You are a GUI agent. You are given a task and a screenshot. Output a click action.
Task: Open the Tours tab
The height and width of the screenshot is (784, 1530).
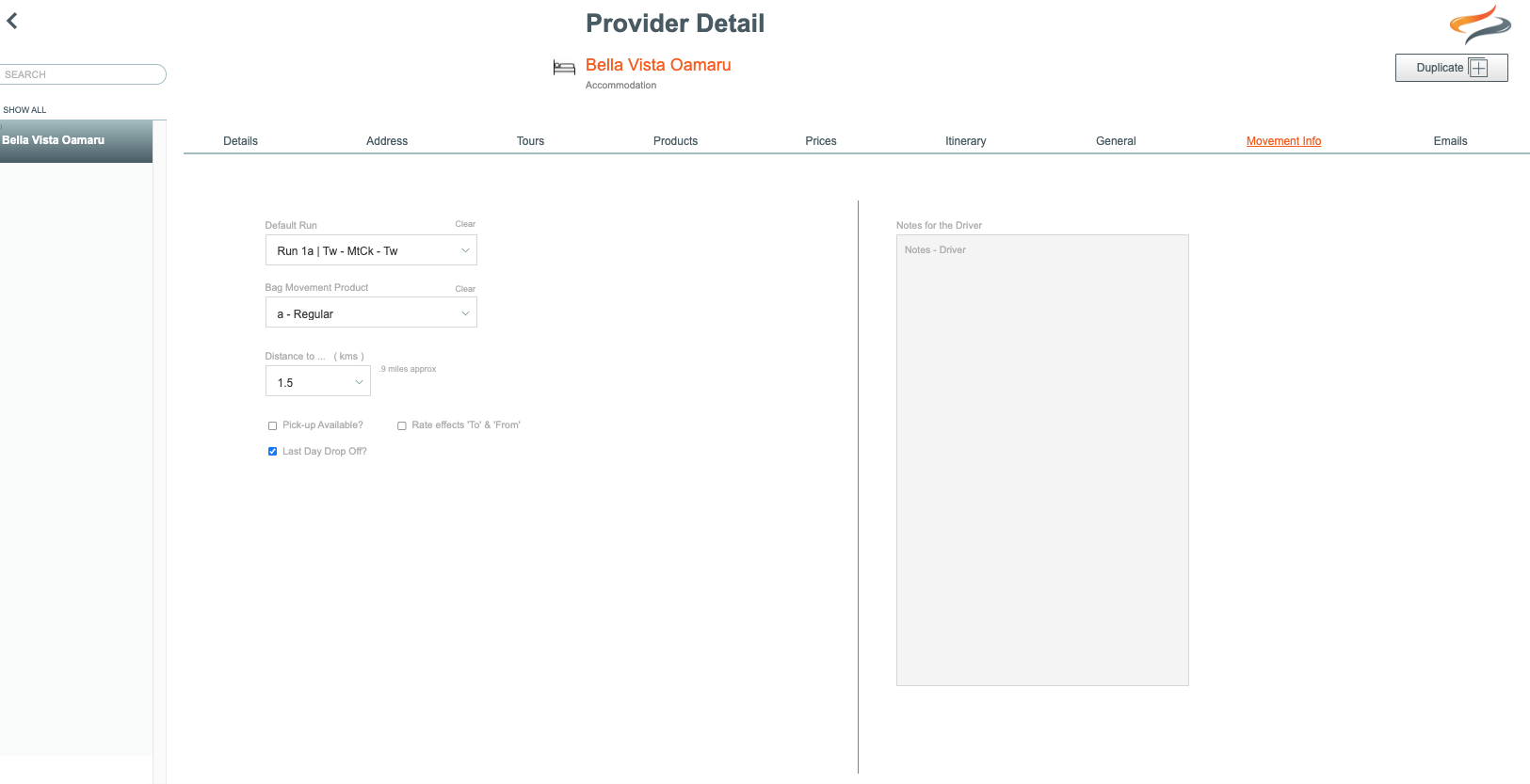coord(530,141)
